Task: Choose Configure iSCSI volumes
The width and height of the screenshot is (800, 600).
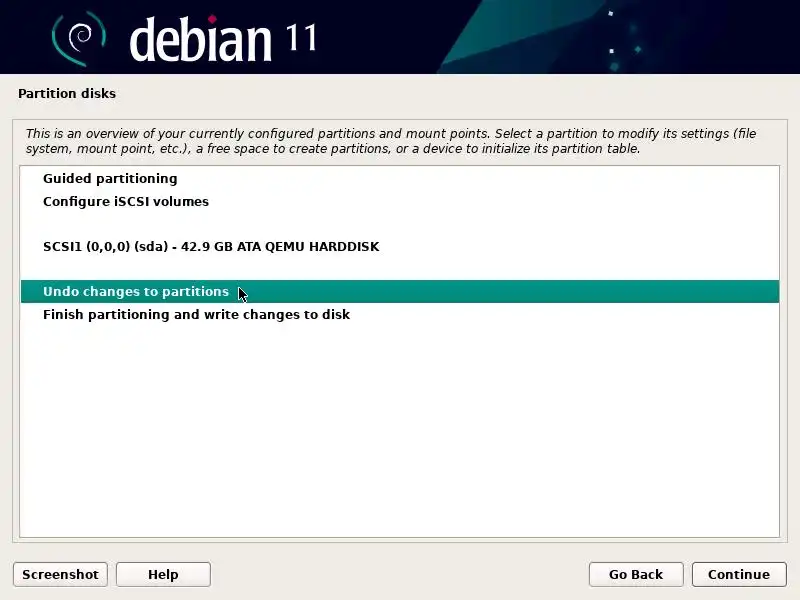Action: coord(399,202)
